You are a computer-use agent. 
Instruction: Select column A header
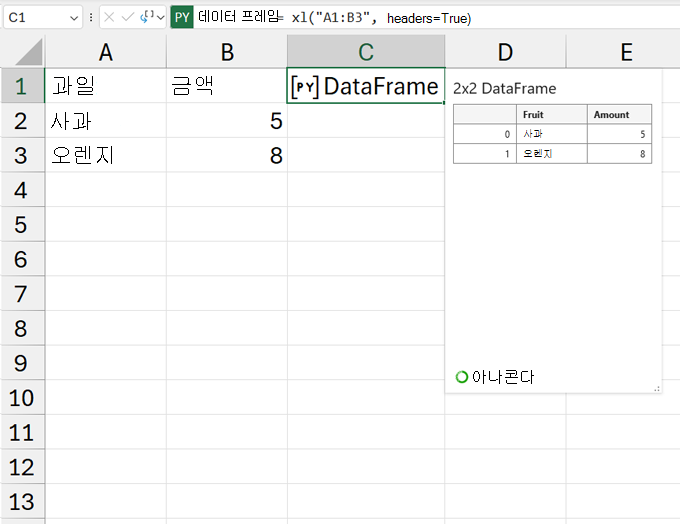[x=106, y=52]
